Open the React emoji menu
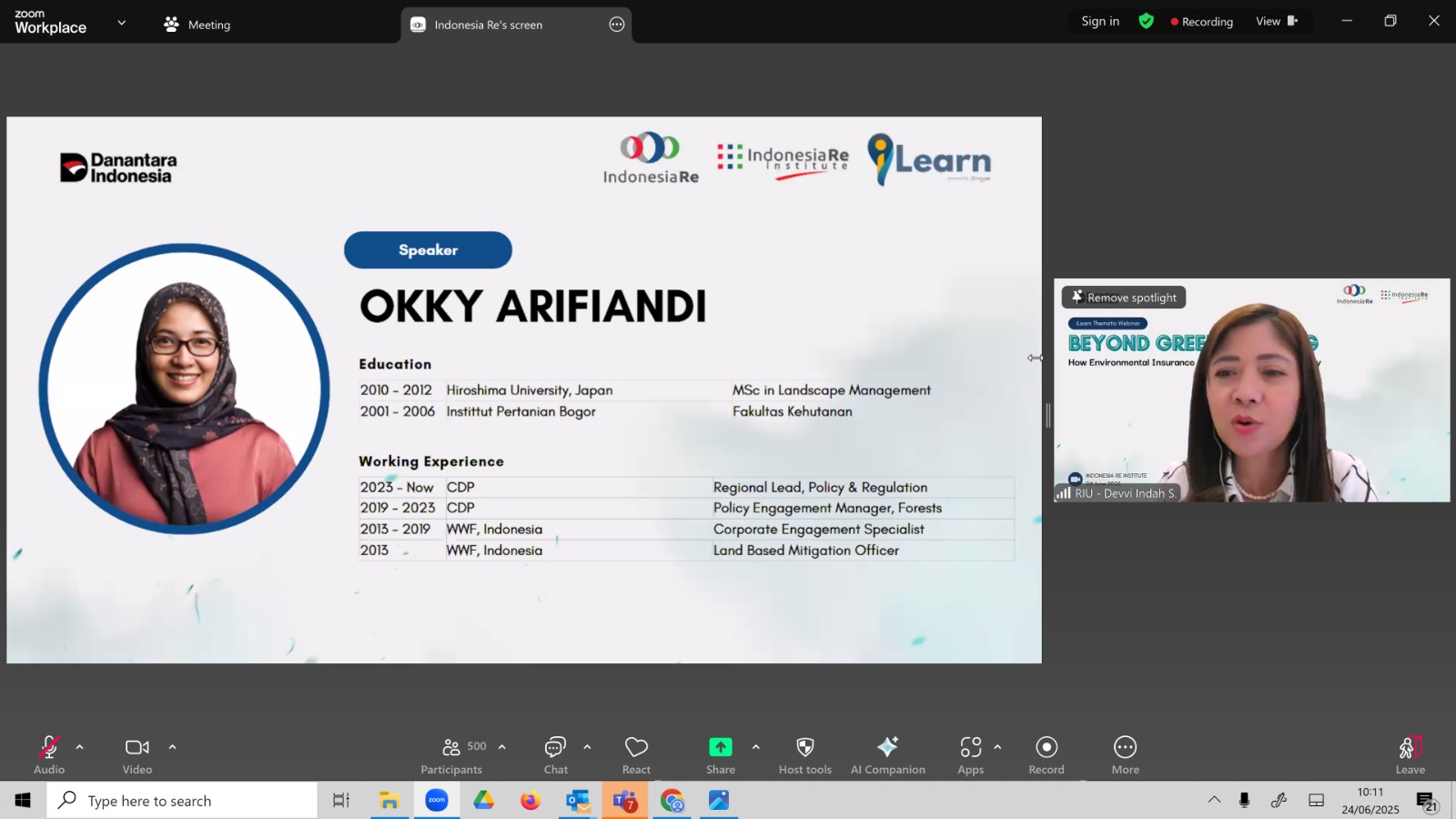 tap(636, 747)
